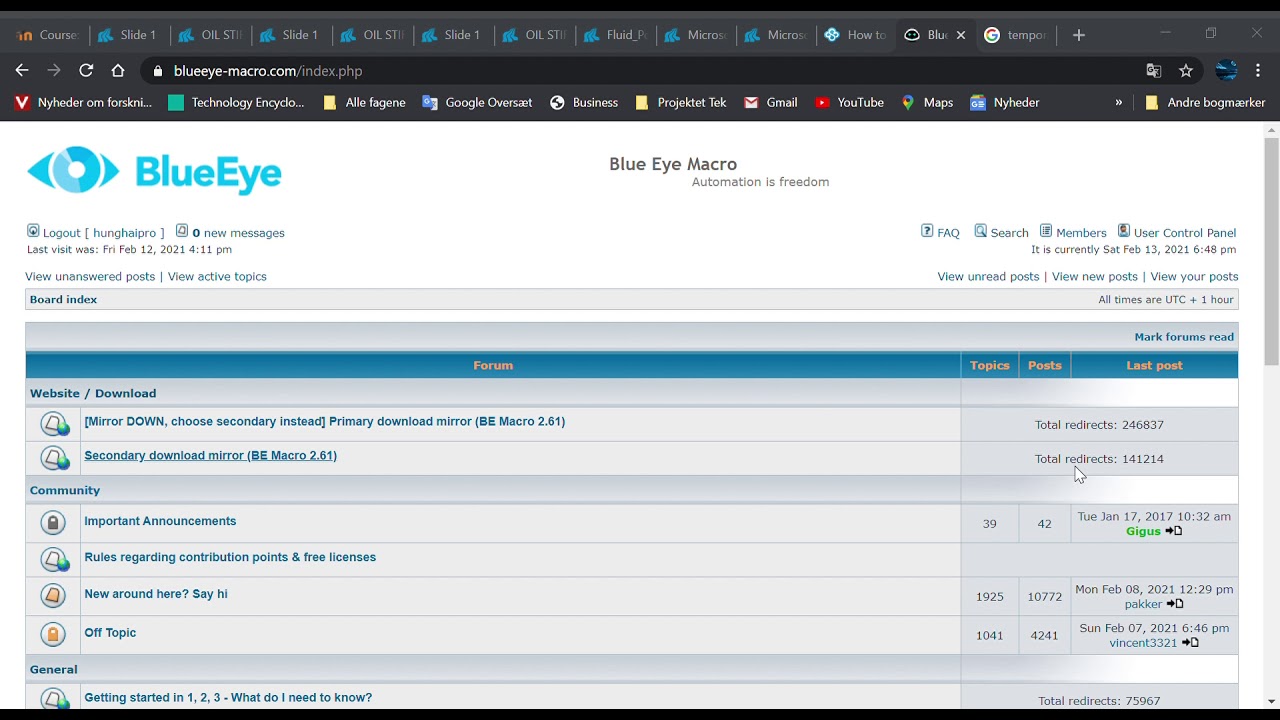Click the Search magnifier icon
The image size is (1280, 720).
click(981, 231)
